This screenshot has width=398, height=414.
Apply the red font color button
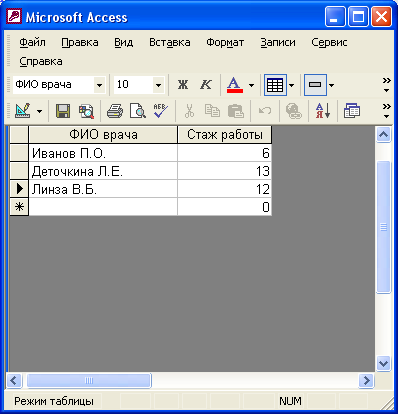point(235,85)
